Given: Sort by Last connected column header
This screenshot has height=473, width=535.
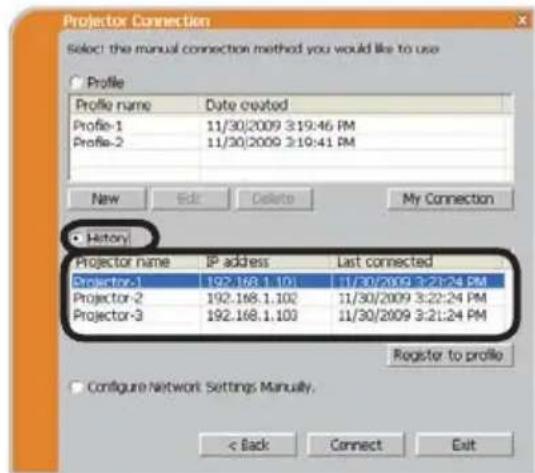Looking at the screenshot, I should [x=417, y=262].
